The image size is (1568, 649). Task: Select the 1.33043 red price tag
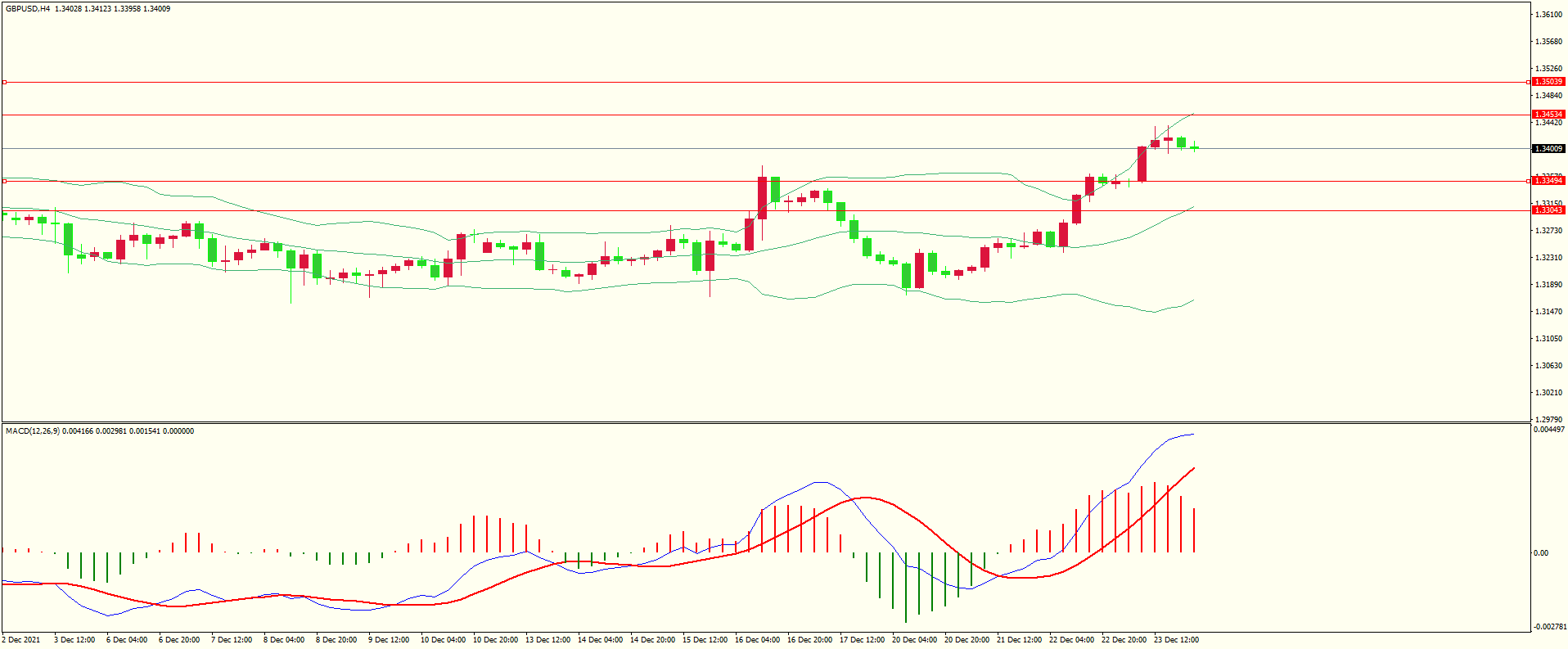[1548, 210]
